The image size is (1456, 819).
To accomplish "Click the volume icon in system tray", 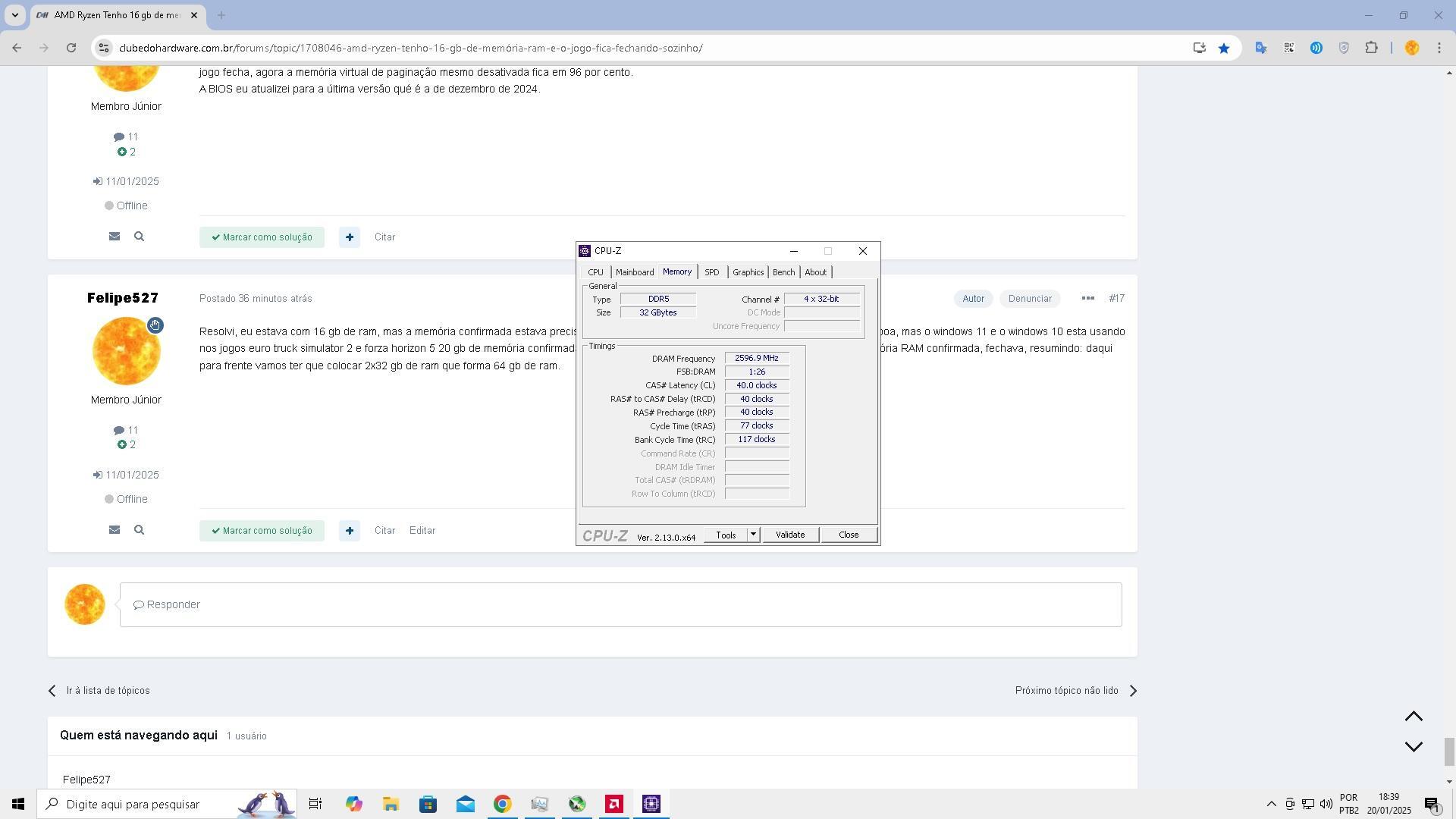I will click(1326, 804).
